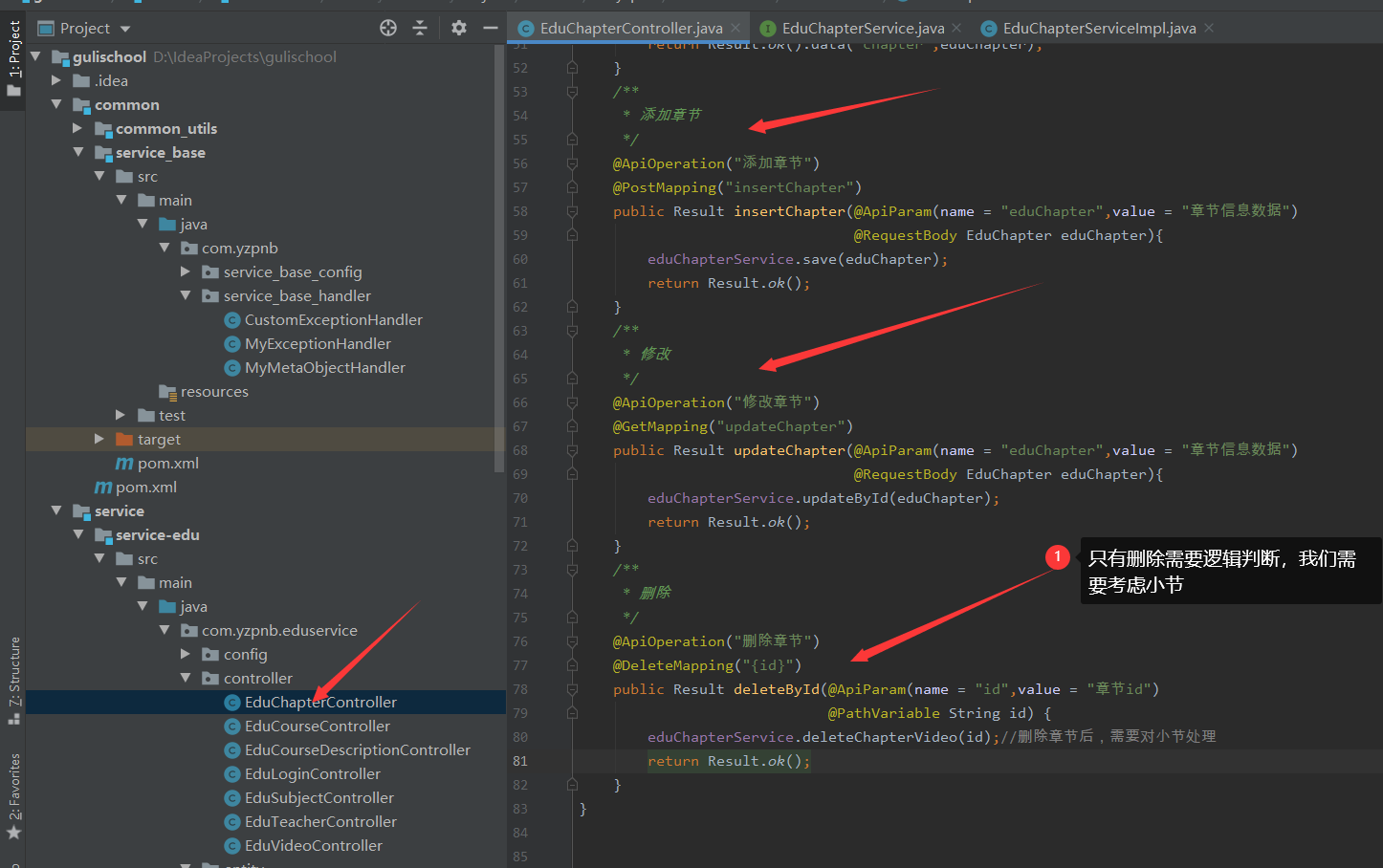Close the EduChapterServiceImpl.java tab
Viewport: 1383px width, 868px height.
(1209, 28)
